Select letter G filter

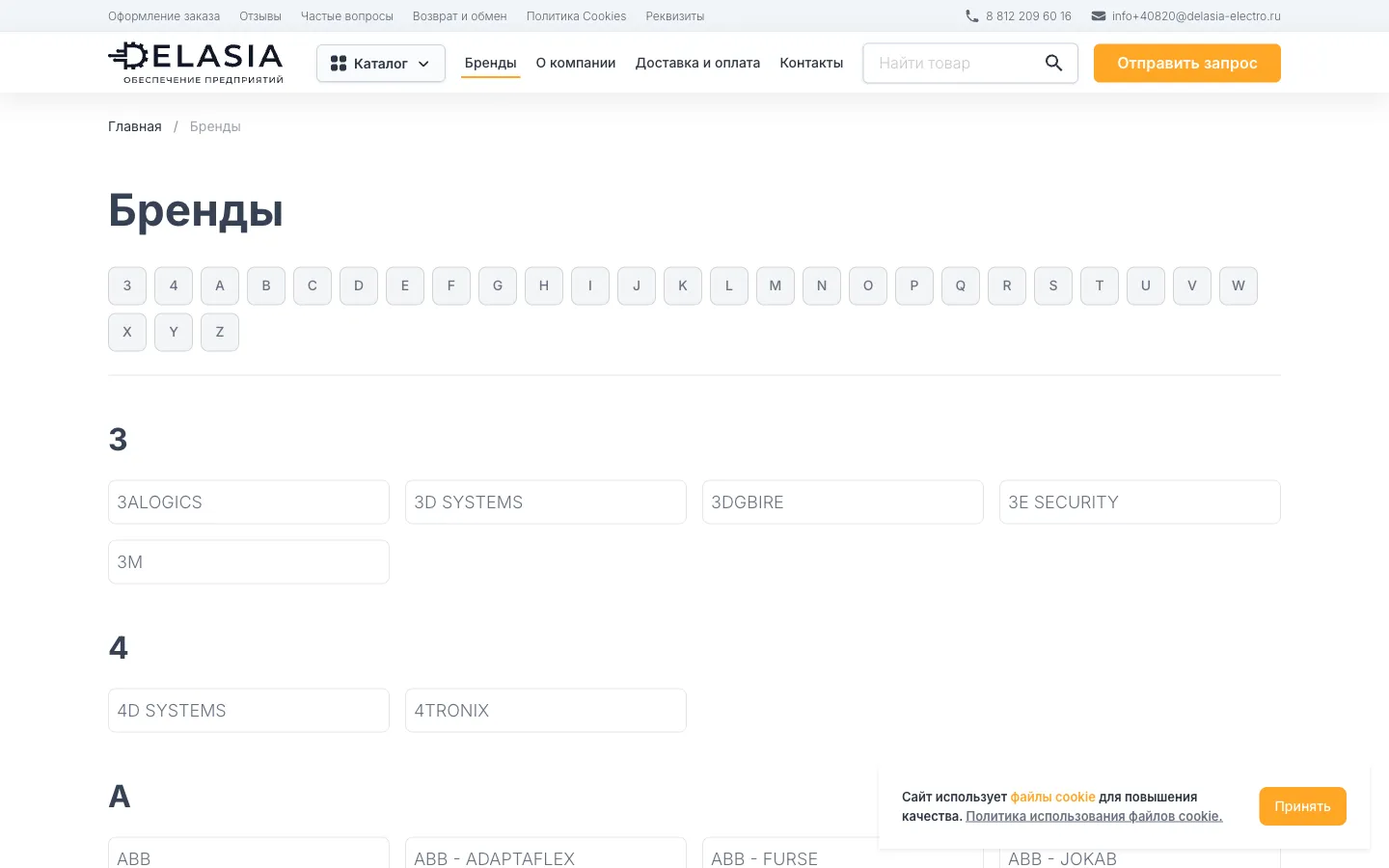[498, 285]
